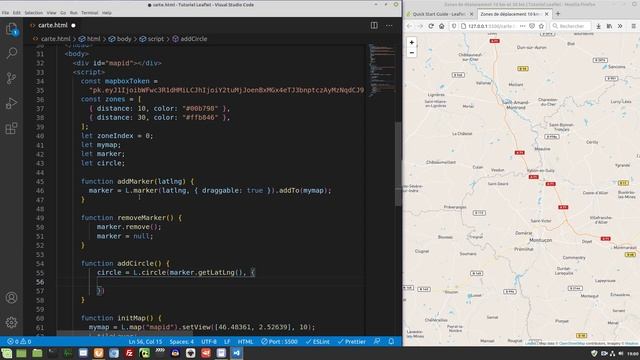
Task: Zoom in on the Leaflet map
Action: (411, 42)
